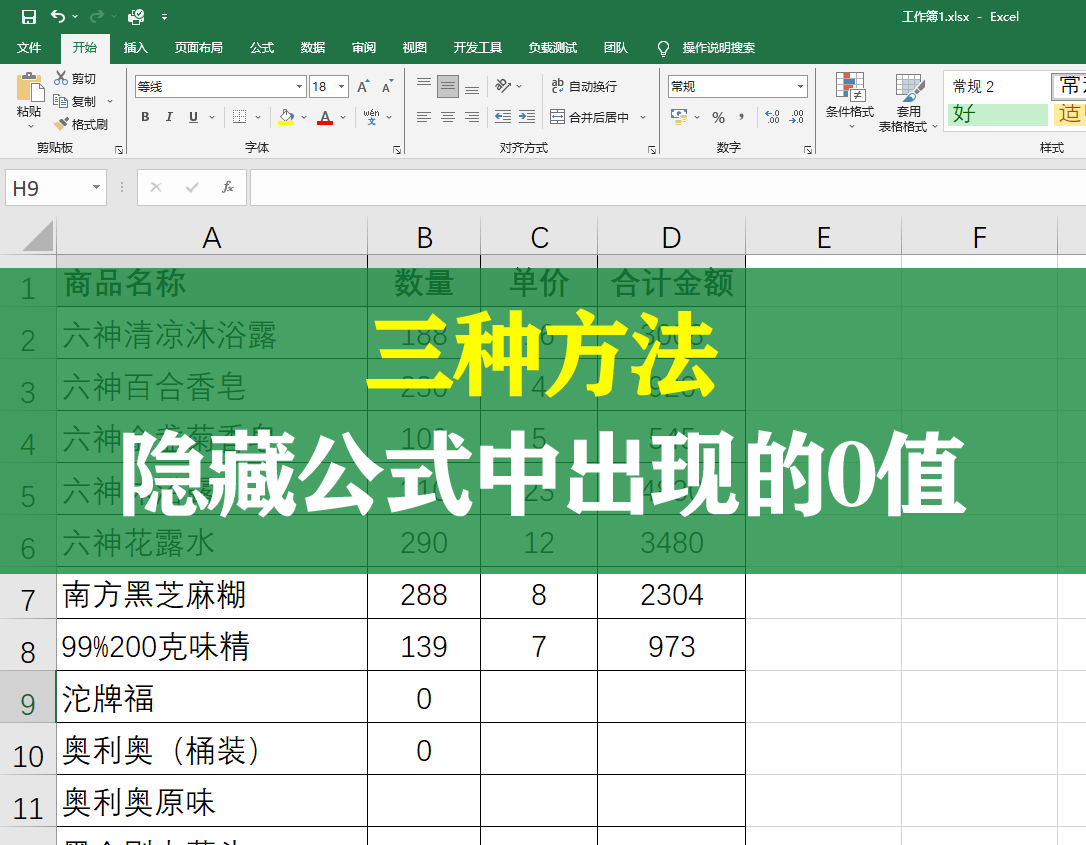Apply the red font color
1086x845 pixels.
(x=325, y=117)
